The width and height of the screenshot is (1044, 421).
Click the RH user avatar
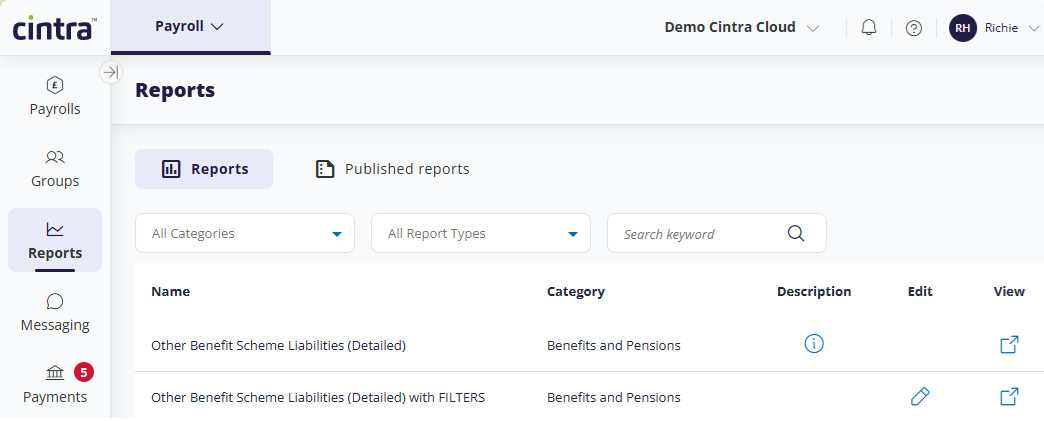click(x=962, y=28)
